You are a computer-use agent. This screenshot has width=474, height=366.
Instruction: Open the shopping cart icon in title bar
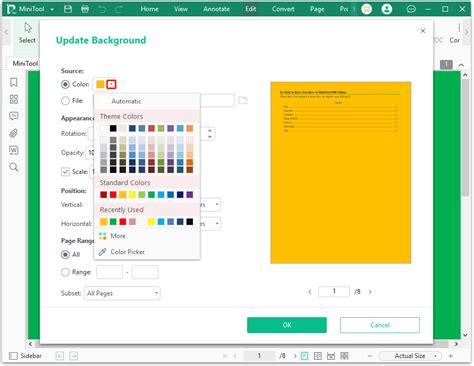click(x=367, y=9)
